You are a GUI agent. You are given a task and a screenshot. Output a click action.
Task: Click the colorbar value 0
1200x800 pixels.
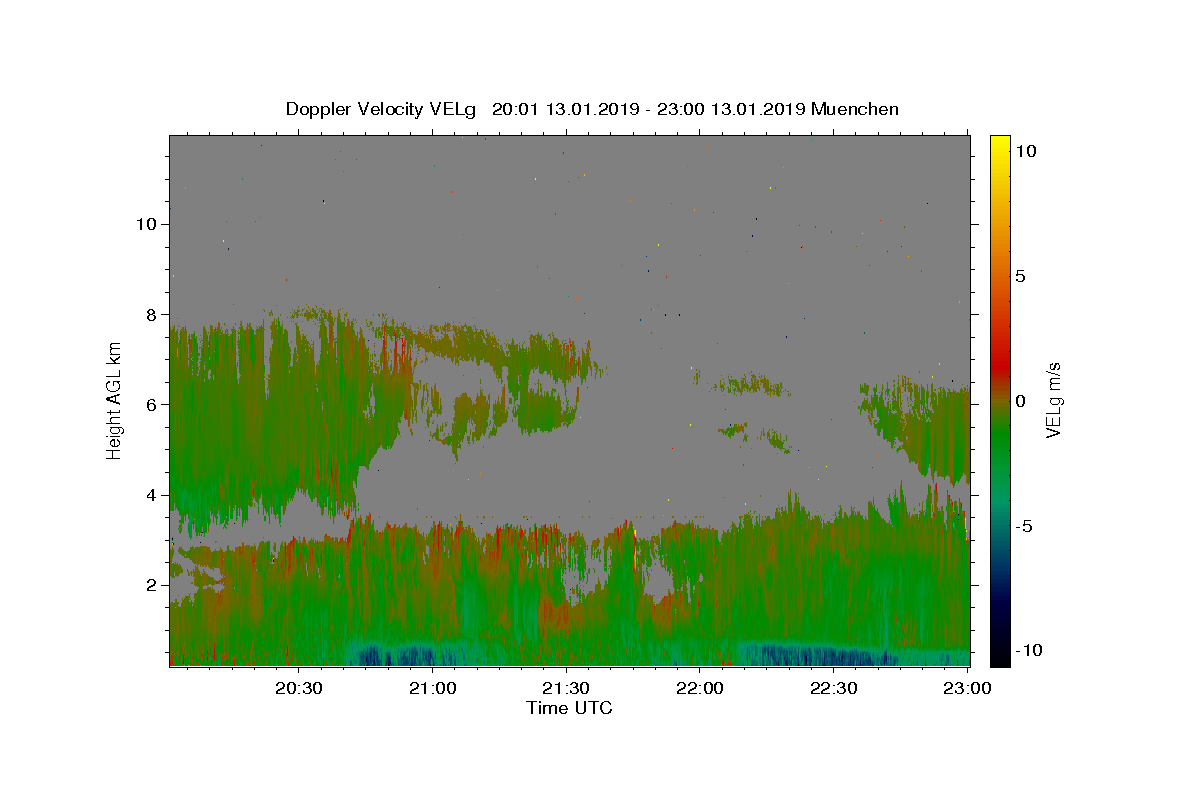1020,401
